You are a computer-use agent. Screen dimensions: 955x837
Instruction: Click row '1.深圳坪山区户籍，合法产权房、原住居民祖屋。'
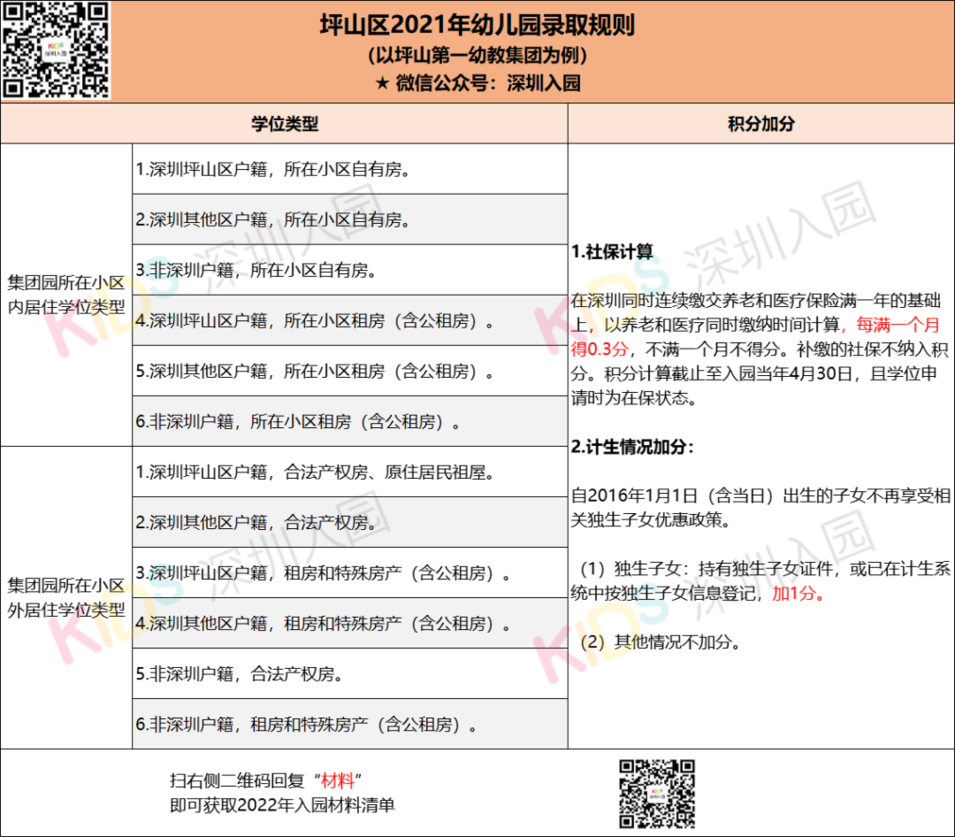click(x=350, y=472)
